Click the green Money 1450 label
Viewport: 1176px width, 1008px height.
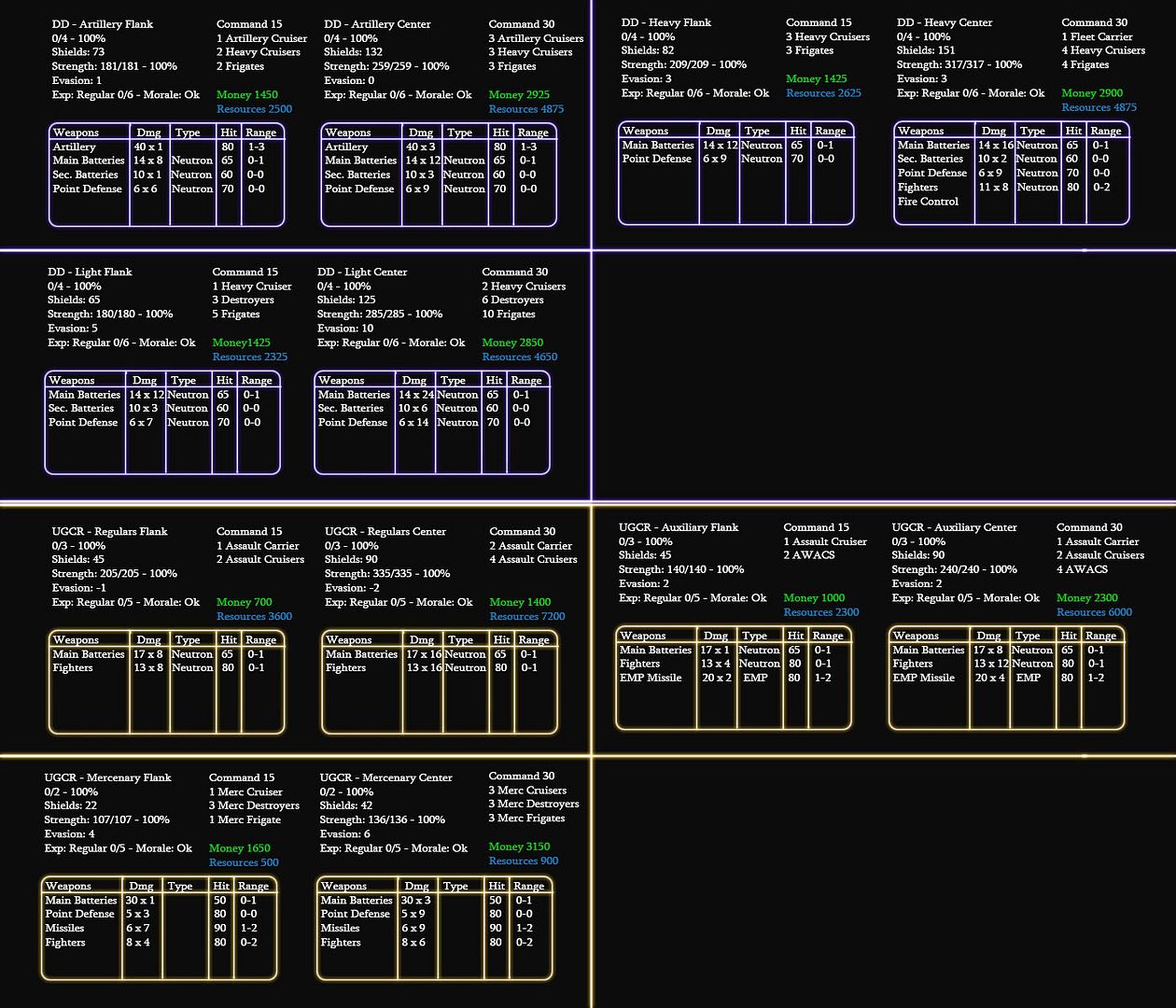point(246,94)
